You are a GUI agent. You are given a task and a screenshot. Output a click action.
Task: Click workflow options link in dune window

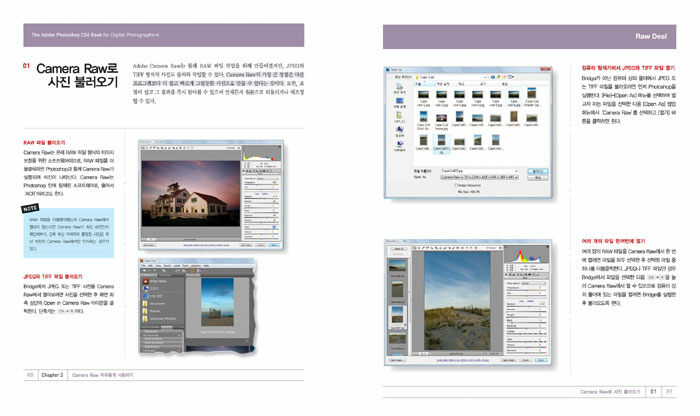(462, 361)
